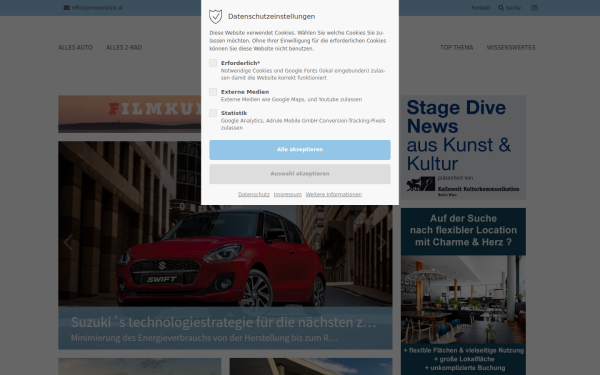Open the Instagram icon in top bar
The height and width of the screenshot is (375, 600).
[x=534, y=8]
